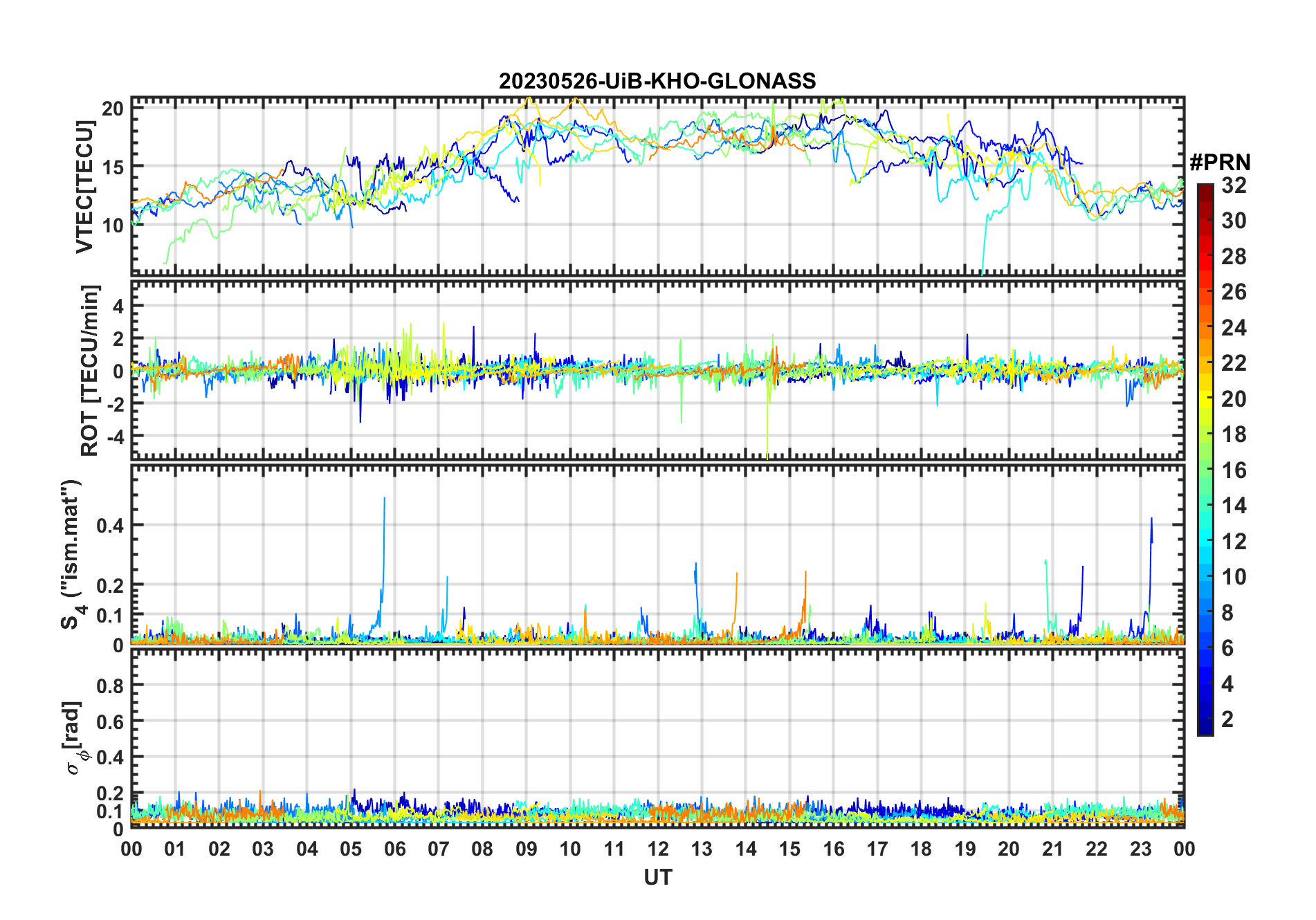Click colorbar tick label 8
Screen dimensions: 1316x920
1227,612
